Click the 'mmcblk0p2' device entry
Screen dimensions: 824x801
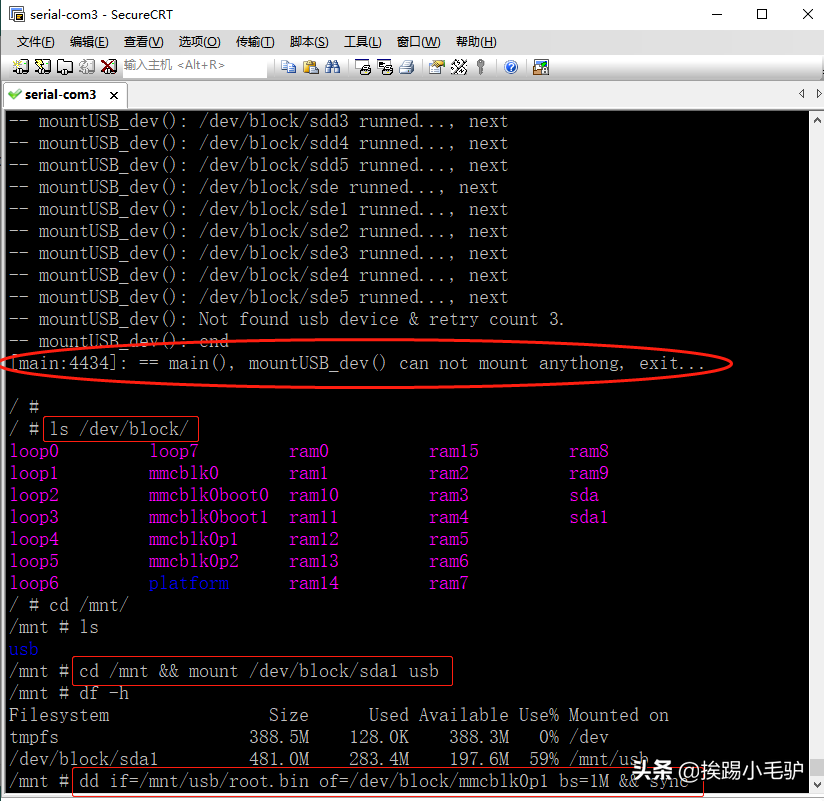click(193, 561)
